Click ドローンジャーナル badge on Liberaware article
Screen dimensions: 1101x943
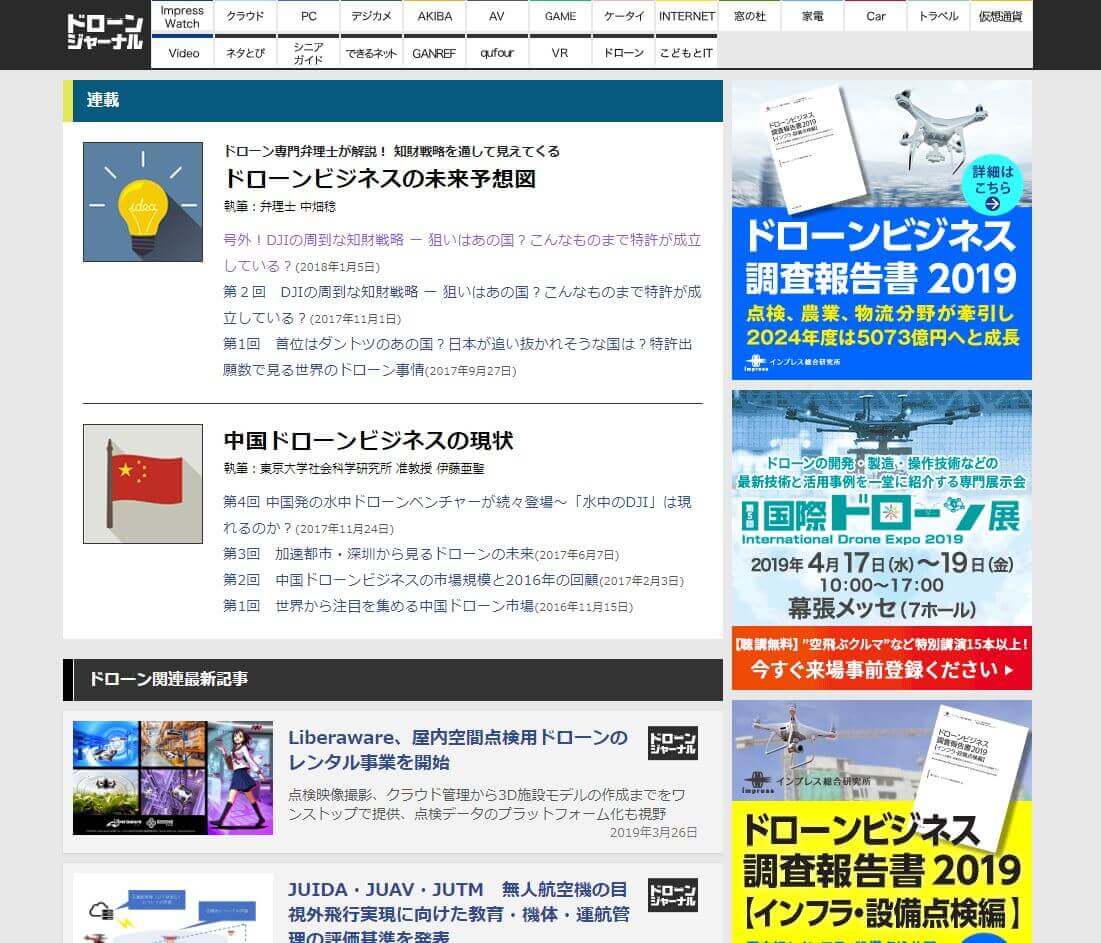(673, 743)
